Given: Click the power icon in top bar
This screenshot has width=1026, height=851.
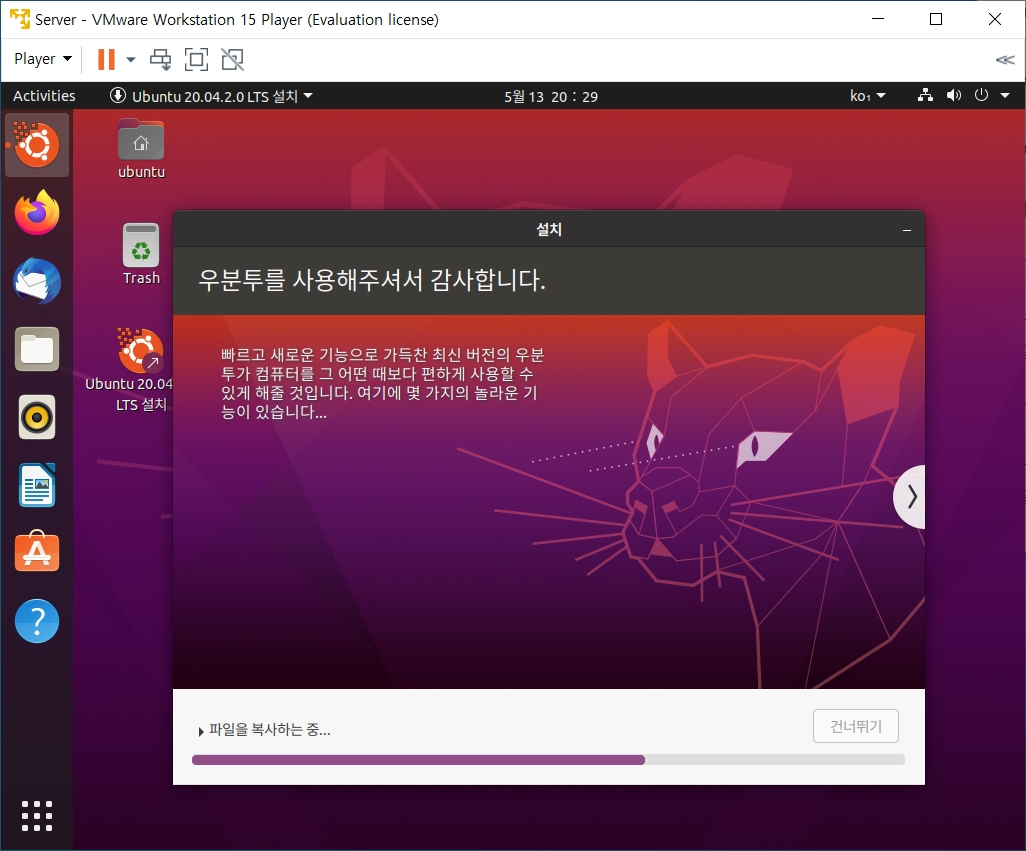Looking at the screenshot, I should click(x=981, y=96).
